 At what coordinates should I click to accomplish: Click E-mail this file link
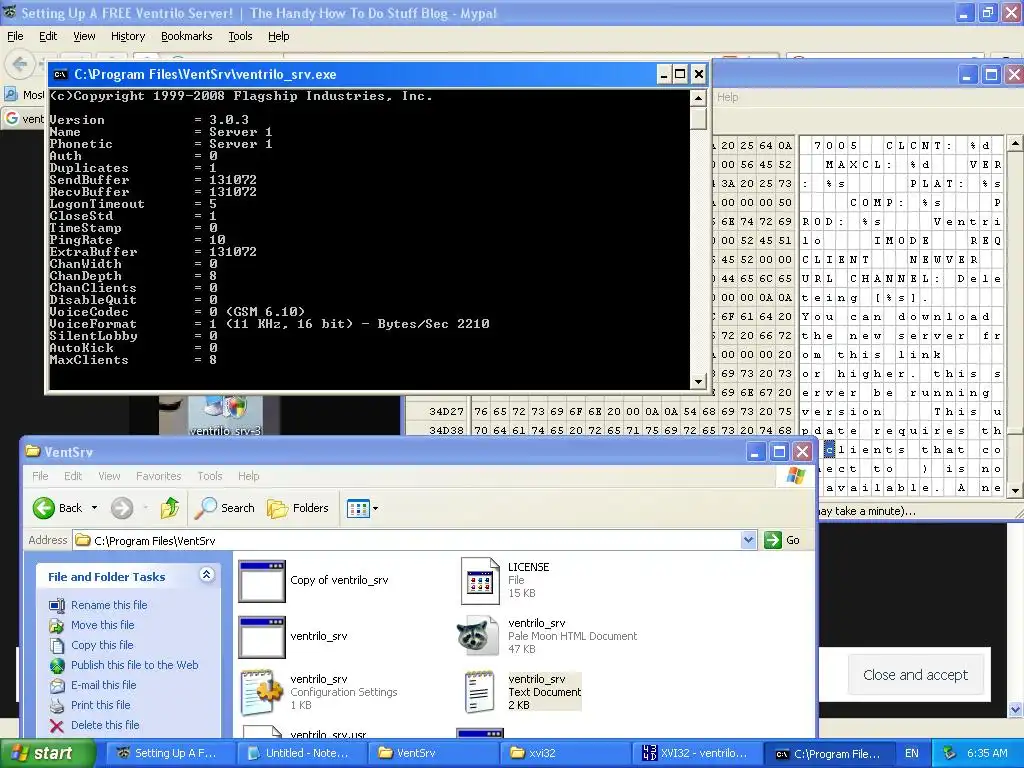104,685
